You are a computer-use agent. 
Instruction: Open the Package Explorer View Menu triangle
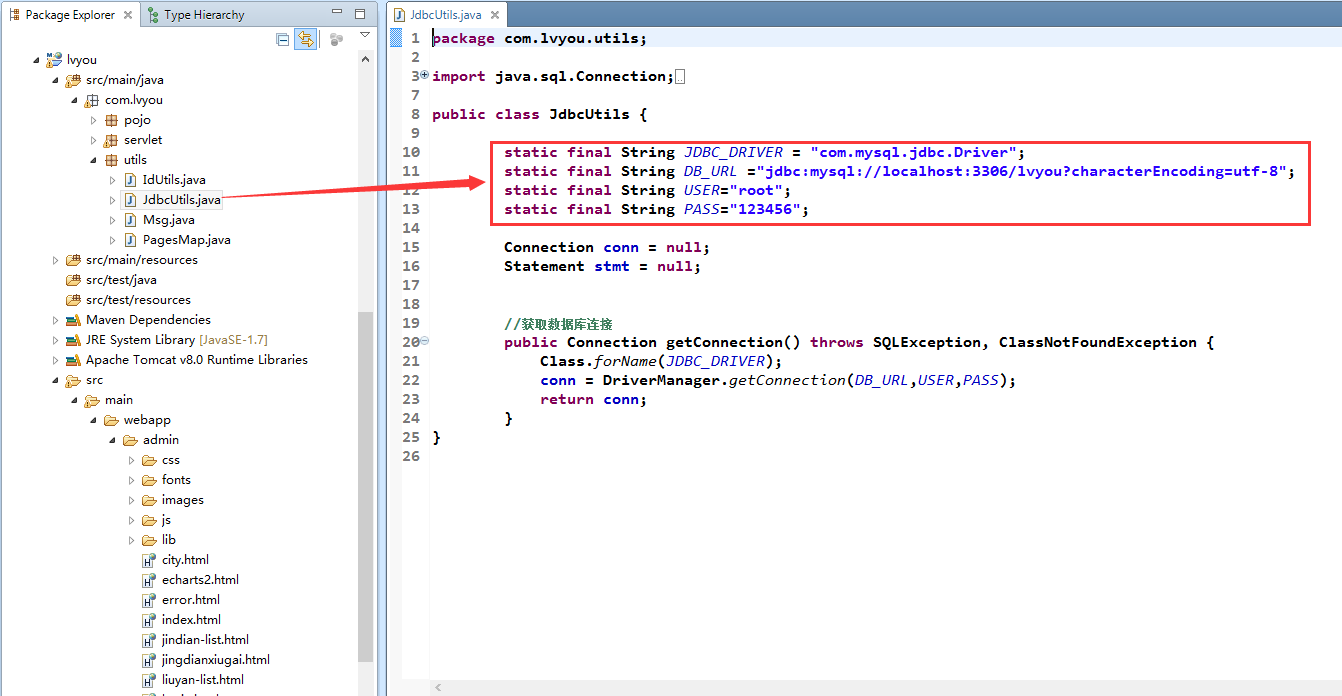click(x=365, y=35)
